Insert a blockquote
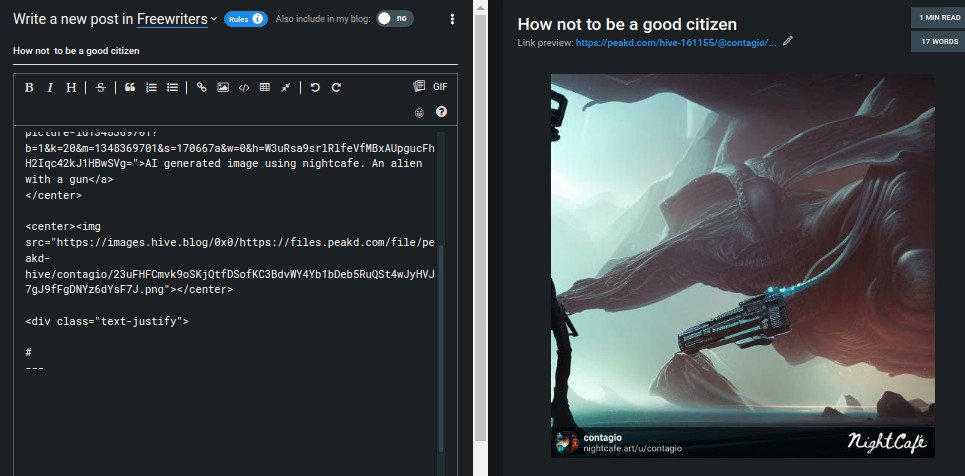 130,87
